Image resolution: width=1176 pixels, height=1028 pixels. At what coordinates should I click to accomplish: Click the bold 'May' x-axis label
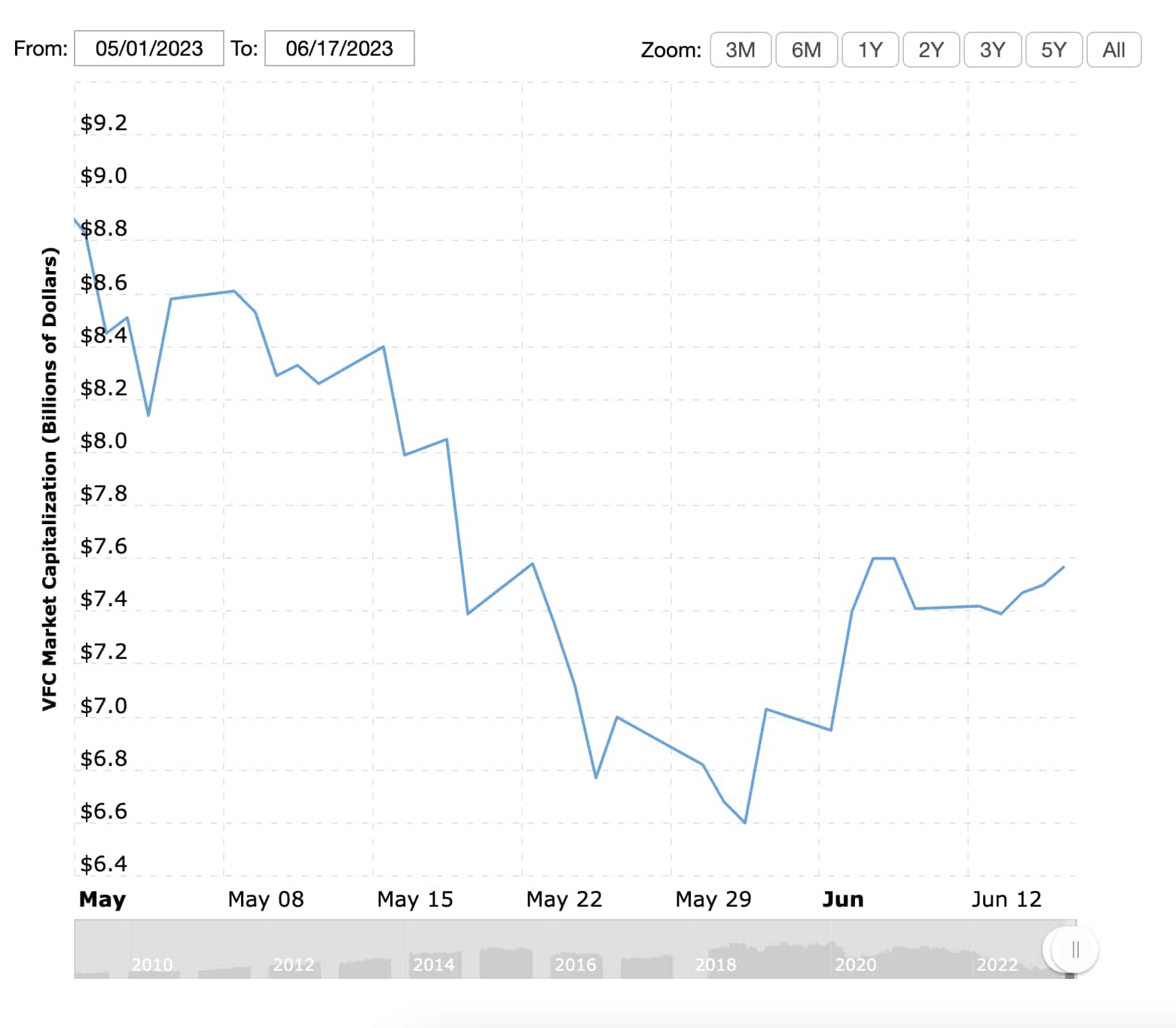click(102, 899)
